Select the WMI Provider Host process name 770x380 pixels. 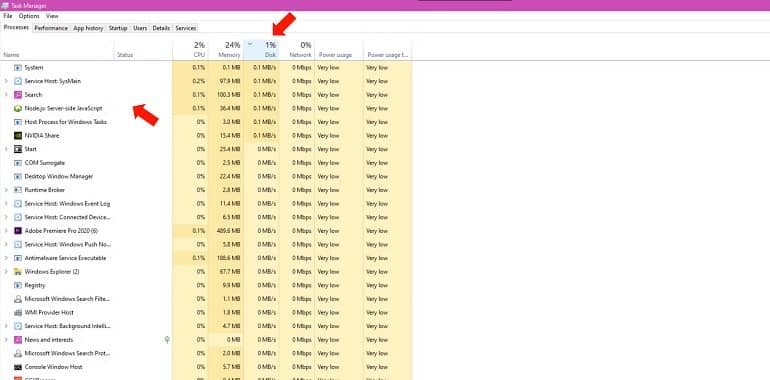click(49, 313)
